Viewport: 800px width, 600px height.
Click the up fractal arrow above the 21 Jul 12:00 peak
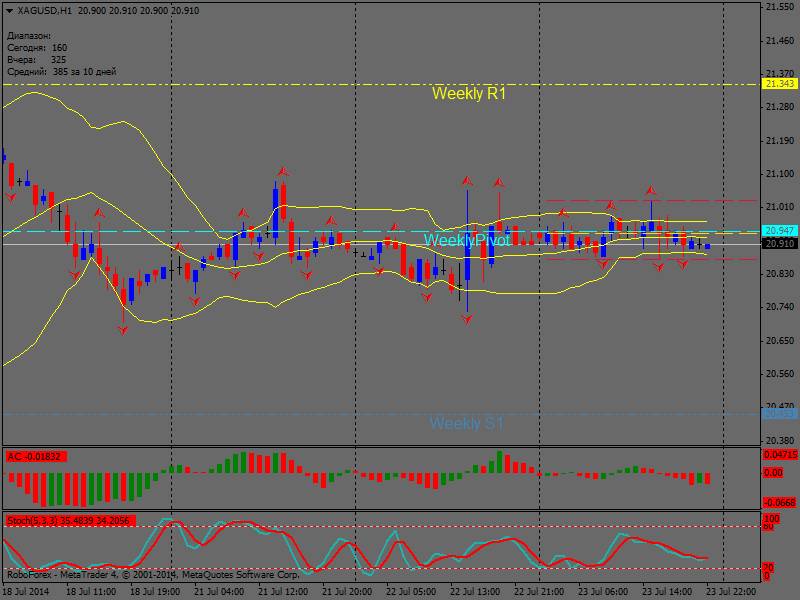point(283,172)
